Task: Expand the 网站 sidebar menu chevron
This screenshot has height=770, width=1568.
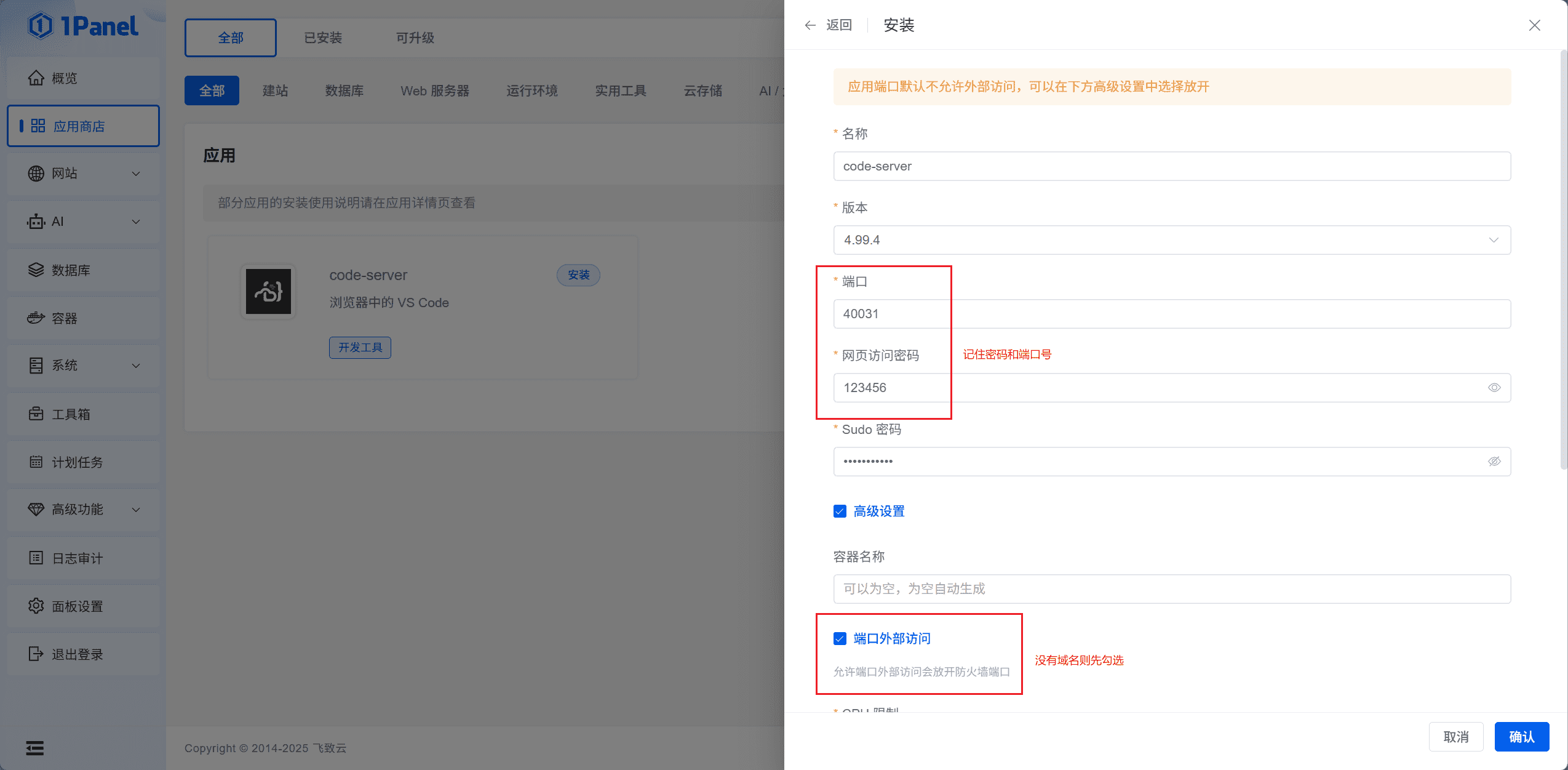Action: click(137, 174)
